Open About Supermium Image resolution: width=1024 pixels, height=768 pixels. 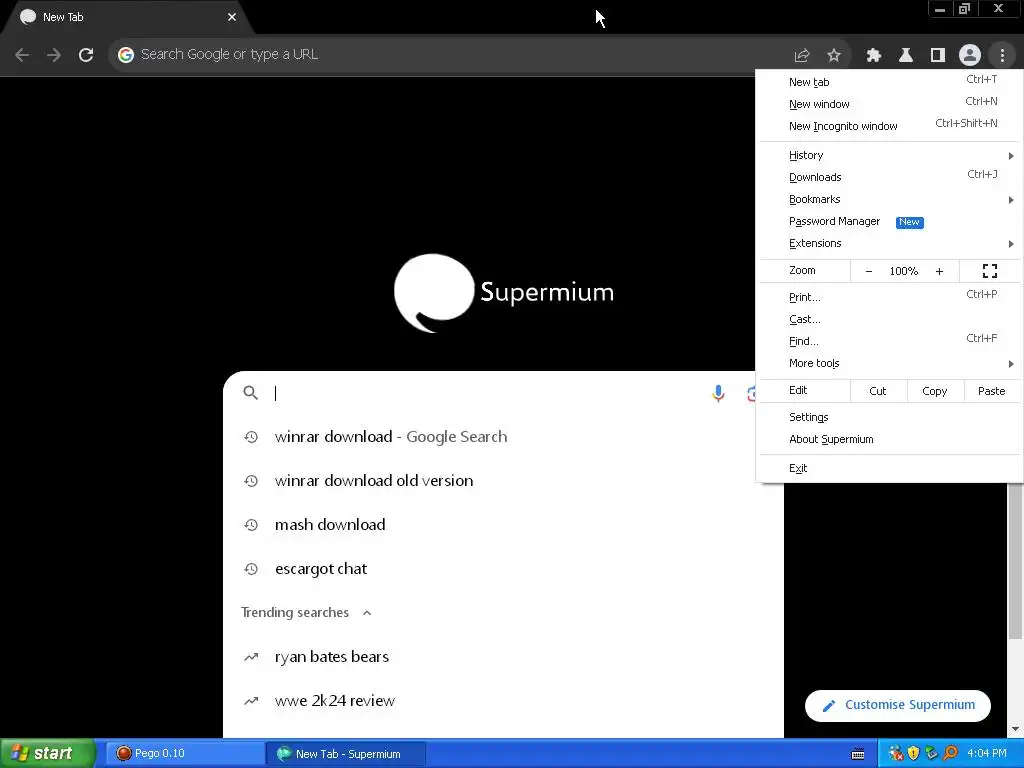point(889,440)
